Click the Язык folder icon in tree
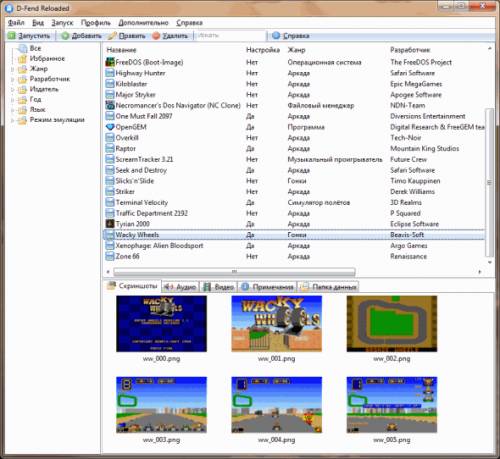The image size is (500, 459). pyautogui.click(x=22, y=110)
